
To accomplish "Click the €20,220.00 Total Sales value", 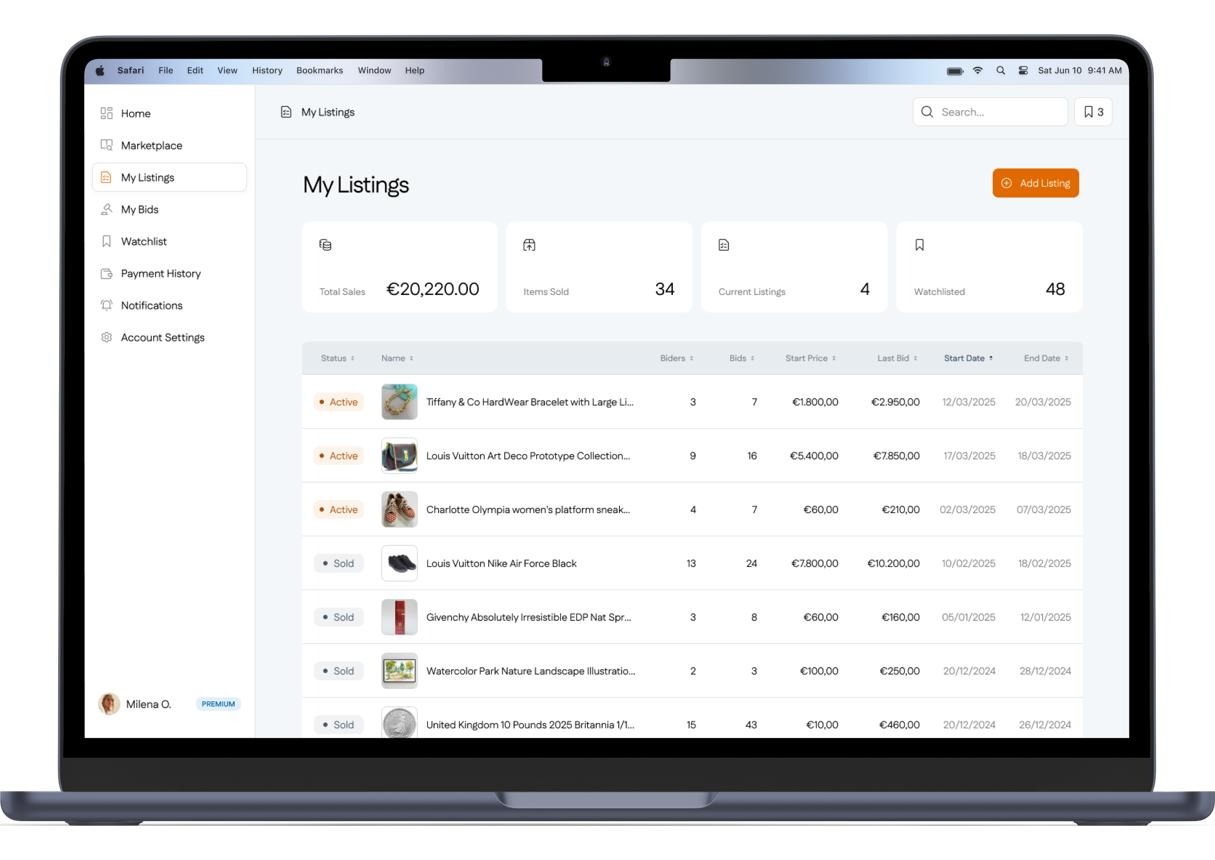I will pyautogui.click(x=432, y=289).
